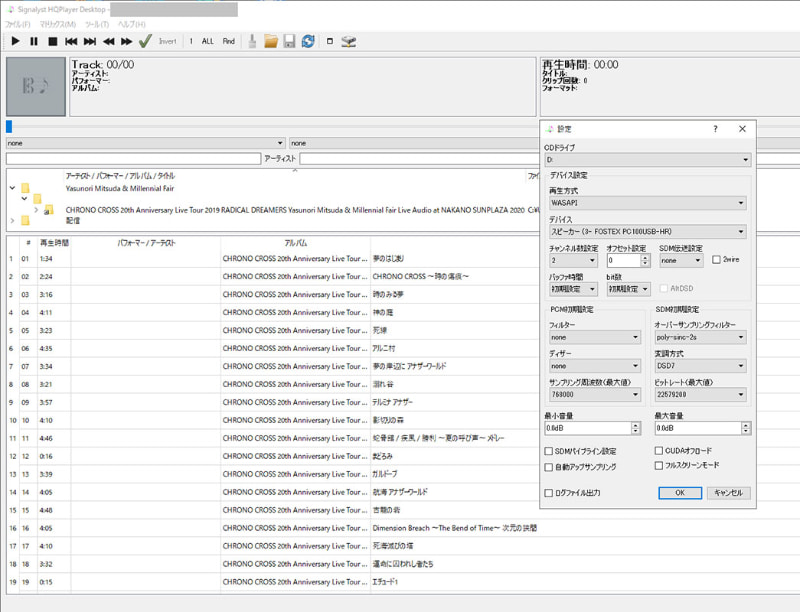The image size is (800, 612).
Task: Save playlist with the floppy disk icon
Action: (x=289, y=41)
